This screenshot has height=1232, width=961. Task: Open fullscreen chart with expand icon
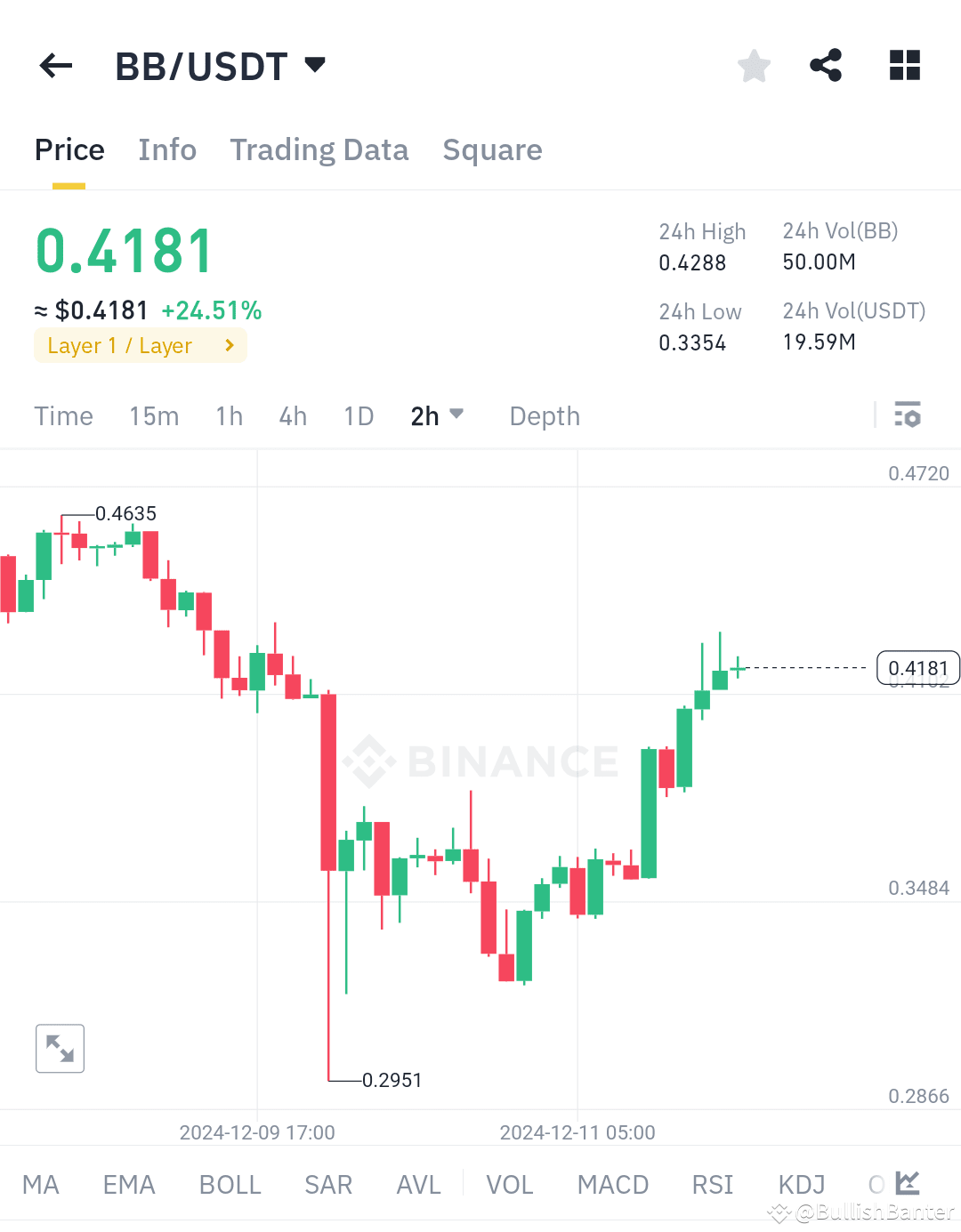pos(60,1048)
